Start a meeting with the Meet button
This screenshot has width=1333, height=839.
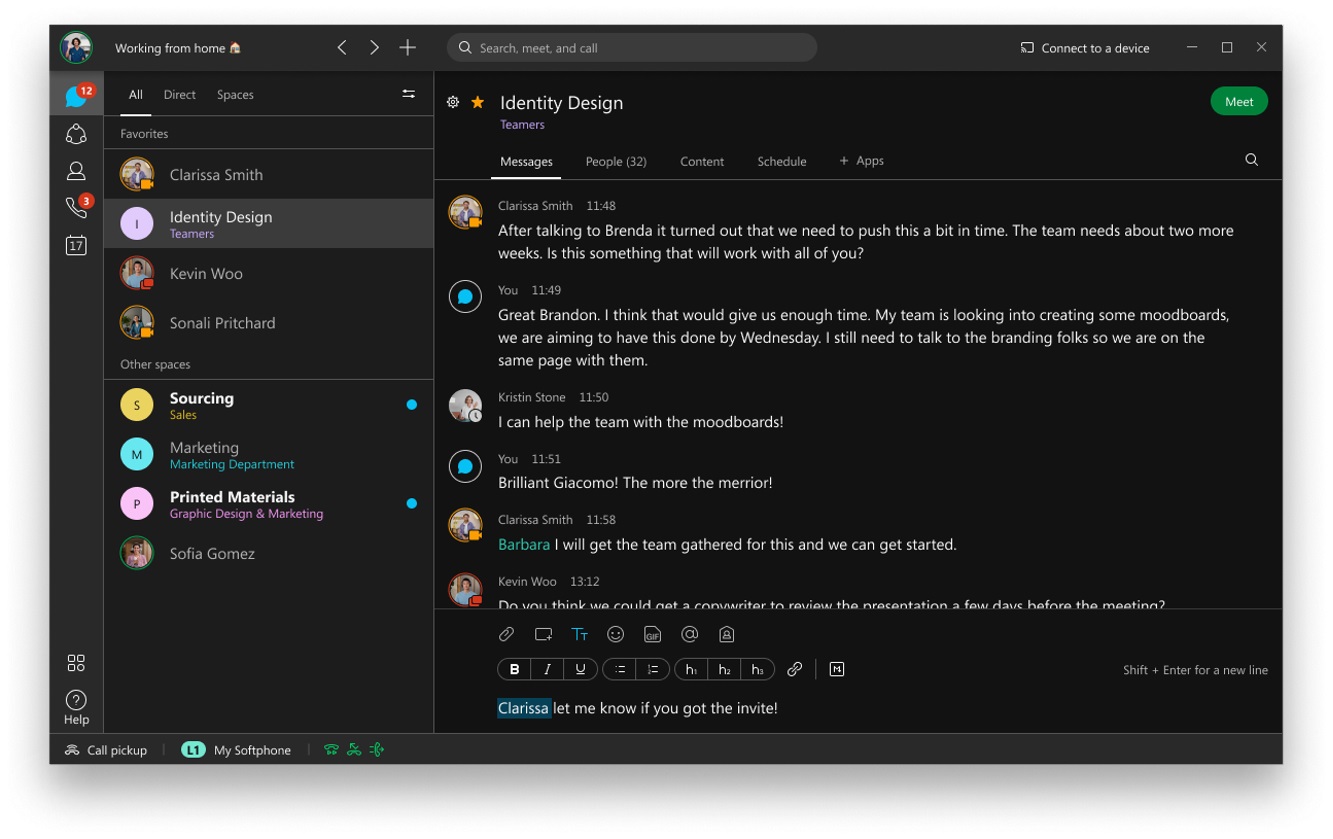click(1239, 102)
